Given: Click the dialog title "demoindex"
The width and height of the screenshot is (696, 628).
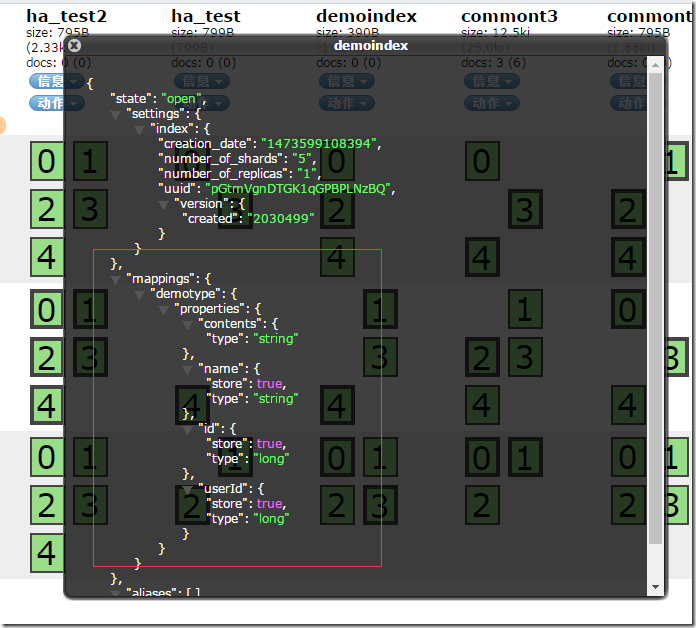Looking at the screenshot, I should click(371, 45).
